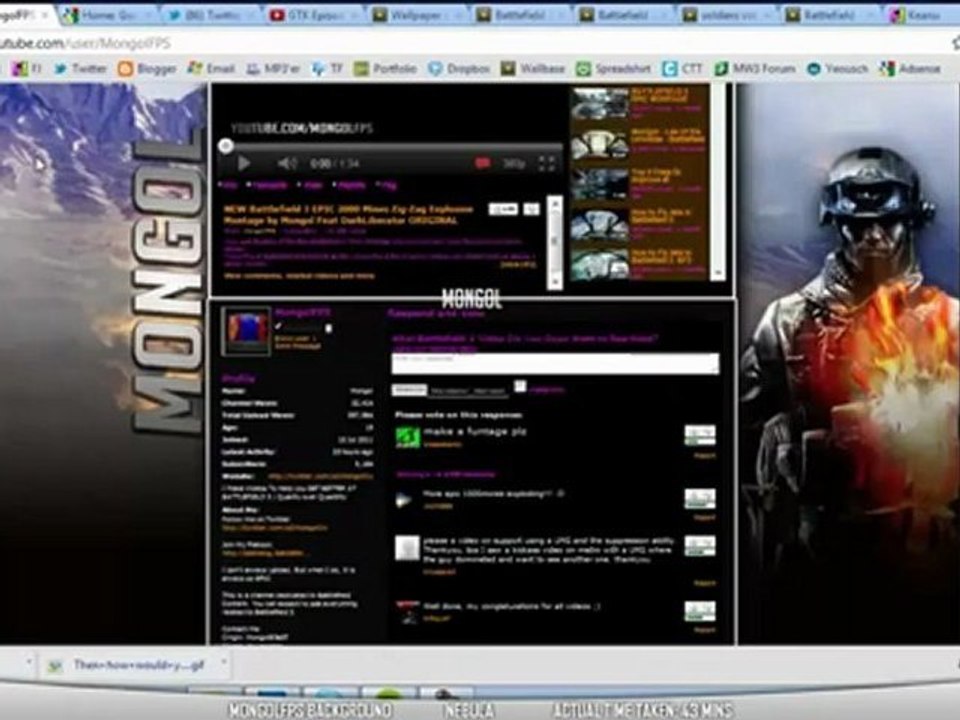The width and height of the screenshot is (960, 720).
Task: Open the Dropbox bookmark
Action: coord(459,69)
